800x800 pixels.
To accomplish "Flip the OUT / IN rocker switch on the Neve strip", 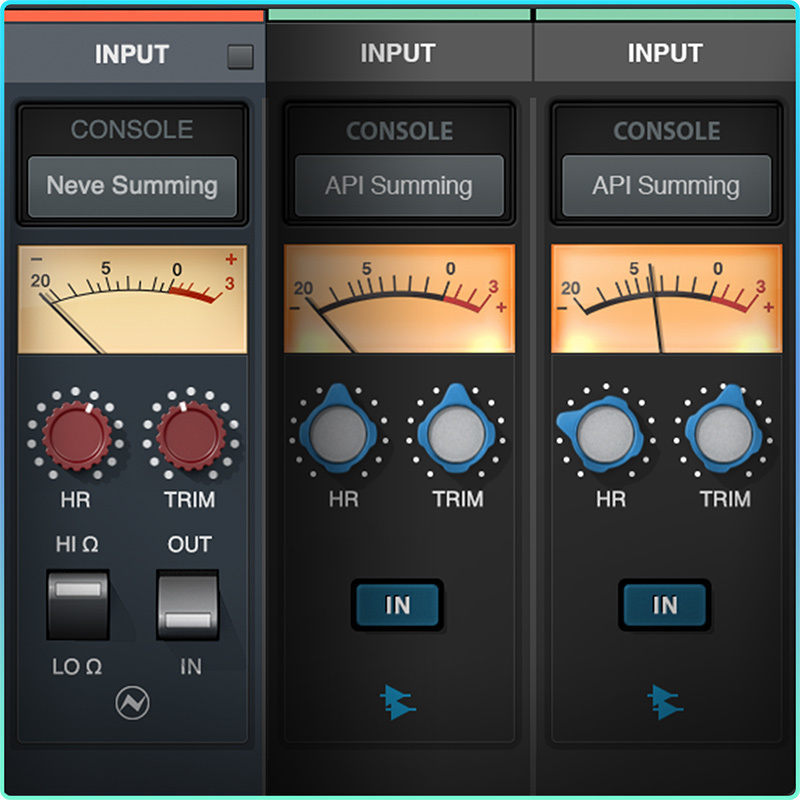I will [188, 604].
